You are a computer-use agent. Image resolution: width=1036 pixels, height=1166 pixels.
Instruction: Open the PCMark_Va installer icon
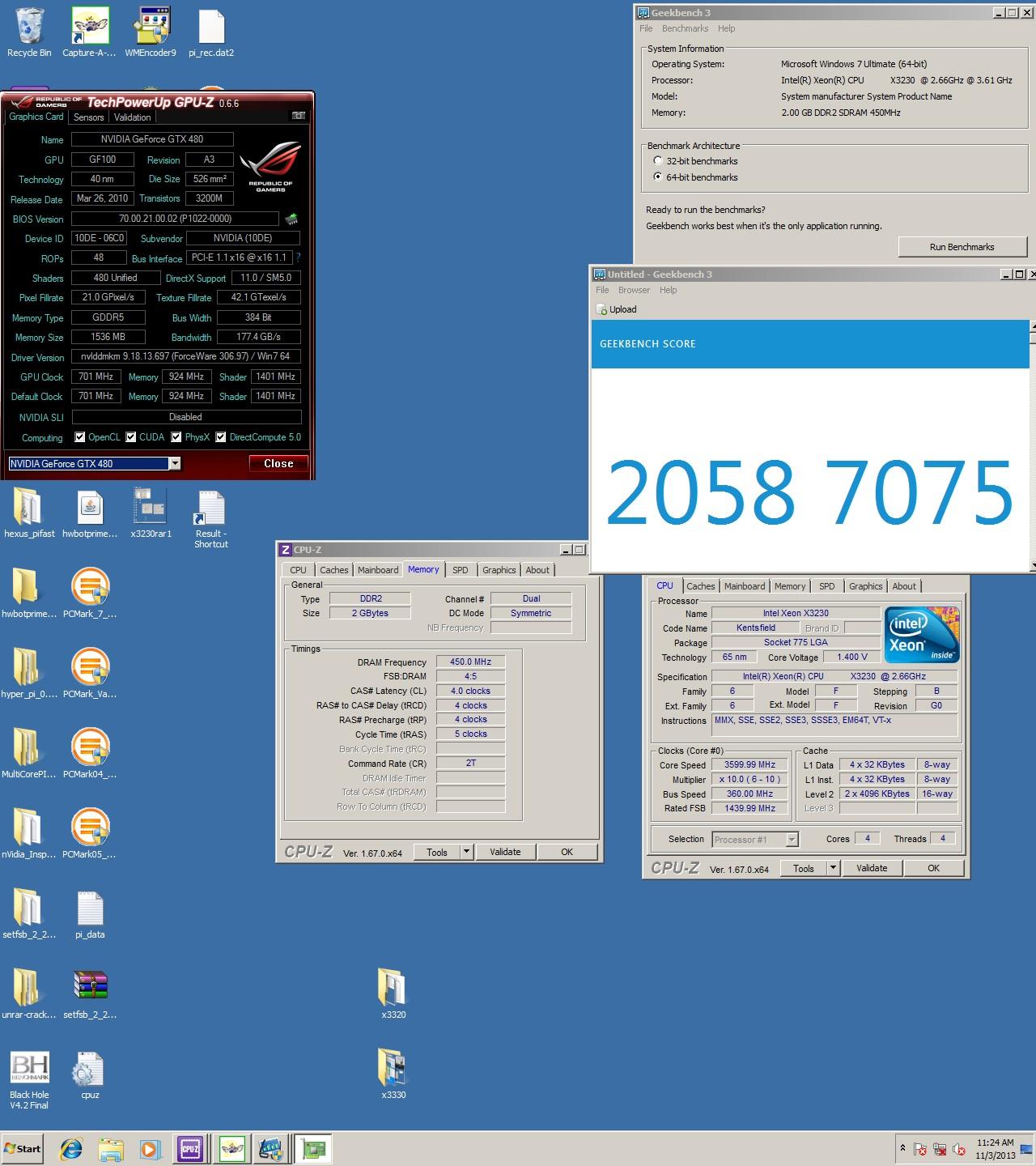tap(90, 667)
